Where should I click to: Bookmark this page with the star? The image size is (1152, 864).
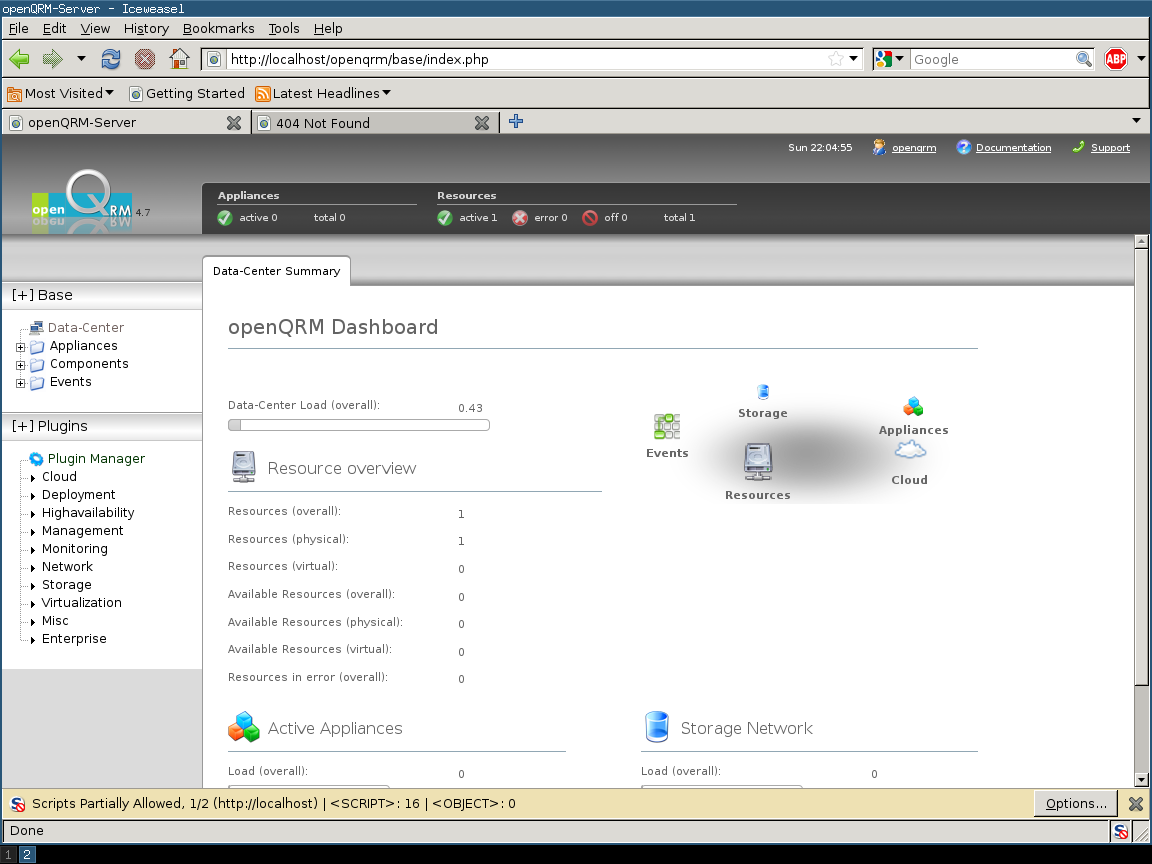[x=835, y=59]
